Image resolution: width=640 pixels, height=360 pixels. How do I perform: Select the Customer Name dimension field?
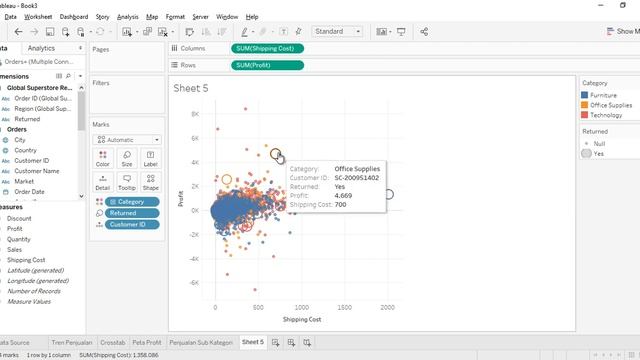click(x=37, y=171)
